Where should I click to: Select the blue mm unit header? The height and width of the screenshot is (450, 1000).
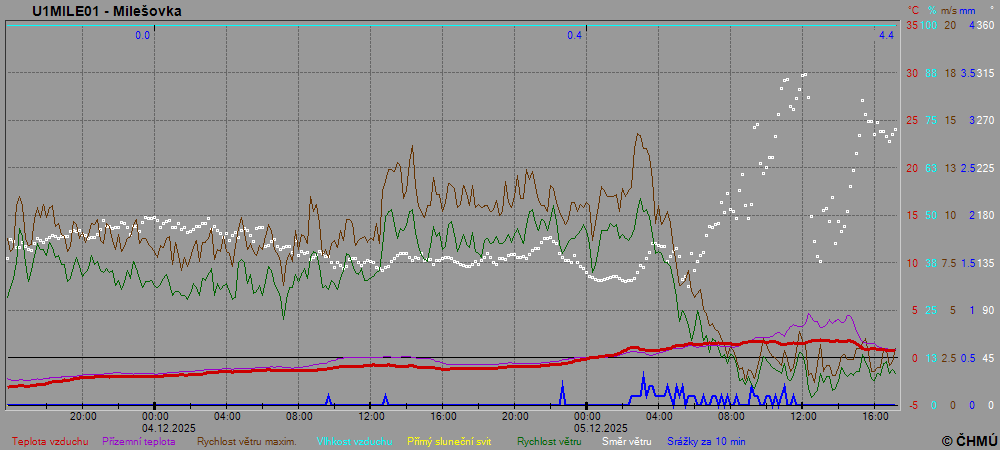(969, 10)
